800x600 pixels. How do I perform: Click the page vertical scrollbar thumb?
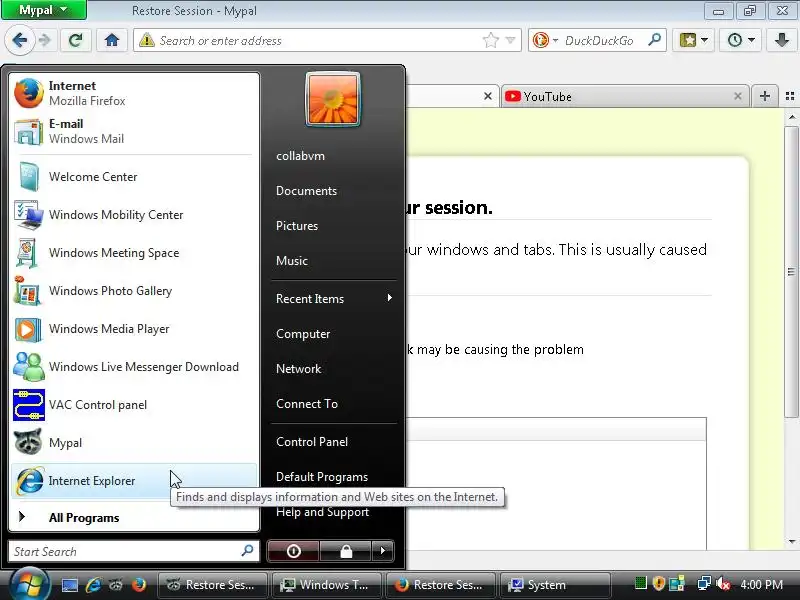click(x=791, y=272)
